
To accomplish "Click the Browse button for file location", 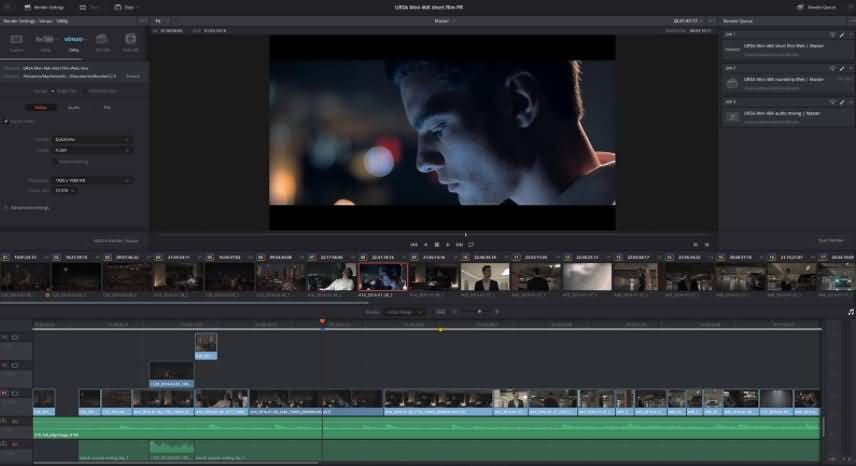I will pyautogui.click(x=133, y=76).
